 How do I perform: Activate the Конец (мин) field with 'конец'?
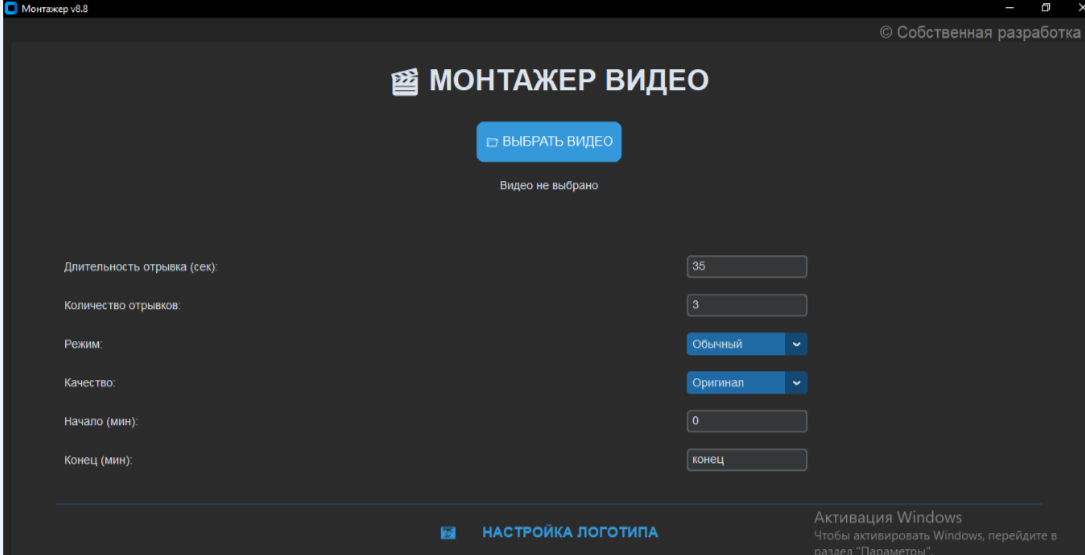point(746,460)
